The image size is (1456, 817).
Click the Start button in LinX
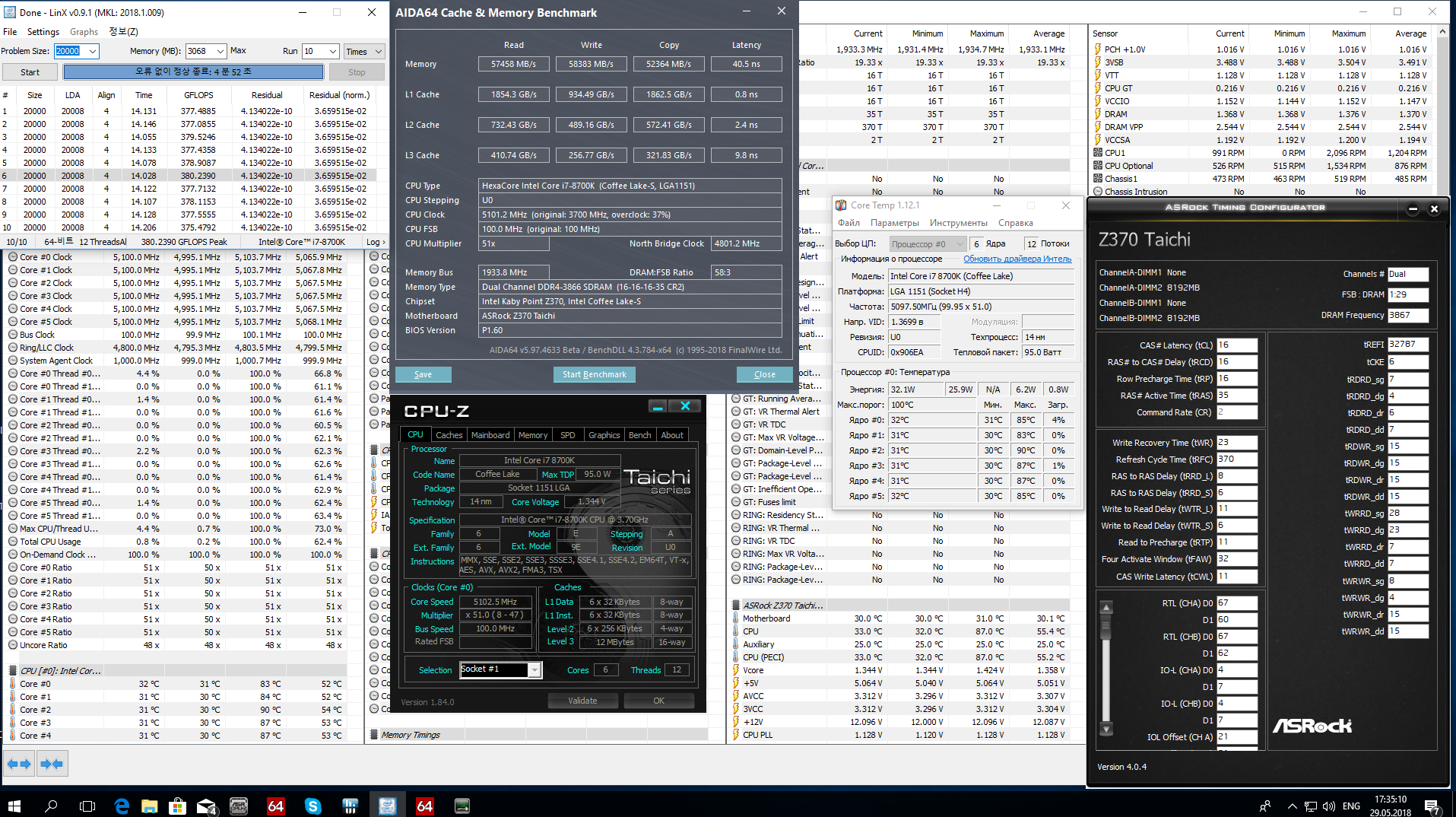pyautogui.click(x=30, y=72)
